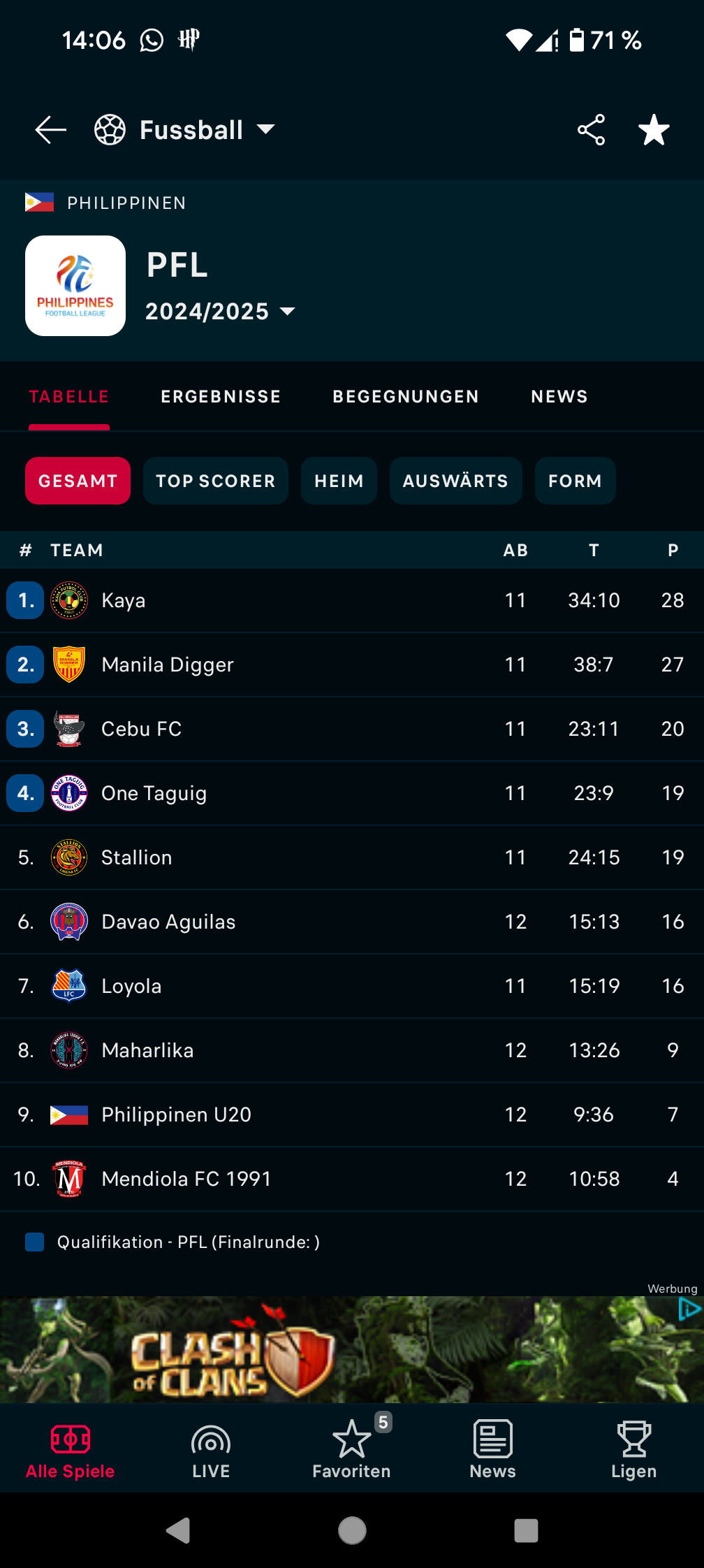Open the Kaya team logo
Image resolution: width=704 pixels, height=1568 pixels.
click(69, 600)
